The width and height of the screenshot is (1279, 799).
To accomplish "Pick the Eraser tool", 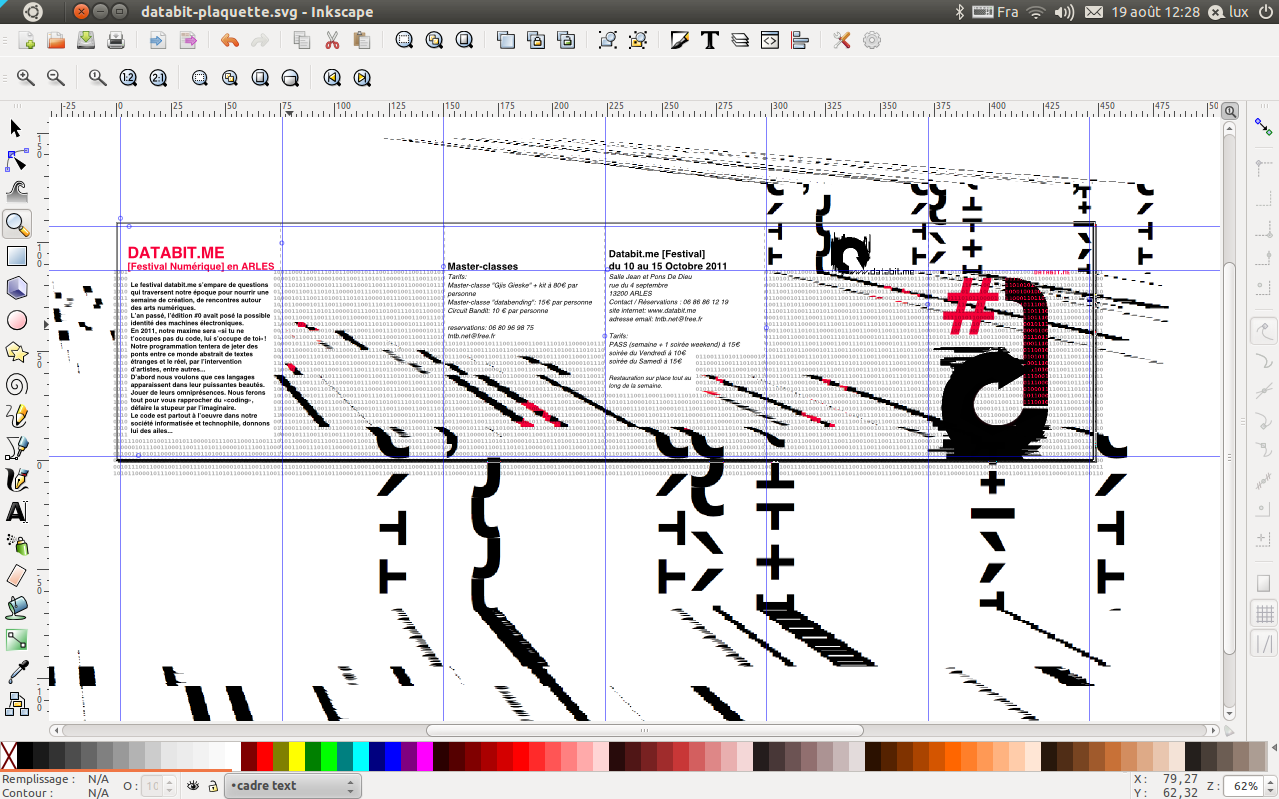I will pyautogui.click(x=16, y=576).
